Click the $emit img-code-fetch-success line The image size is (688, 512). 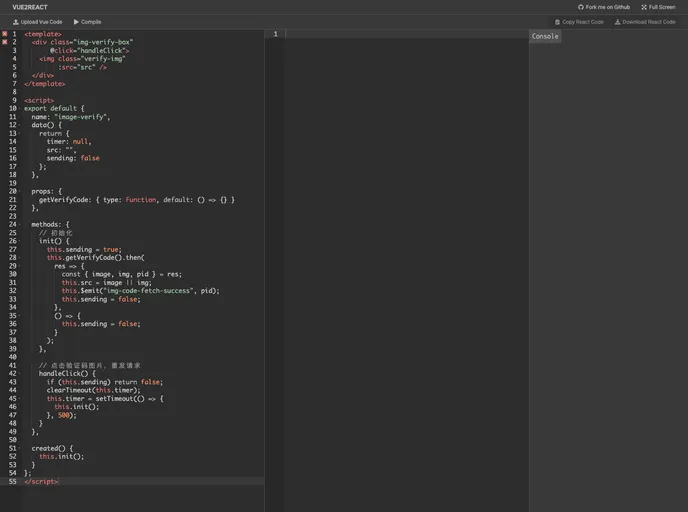tap(140, 291)
